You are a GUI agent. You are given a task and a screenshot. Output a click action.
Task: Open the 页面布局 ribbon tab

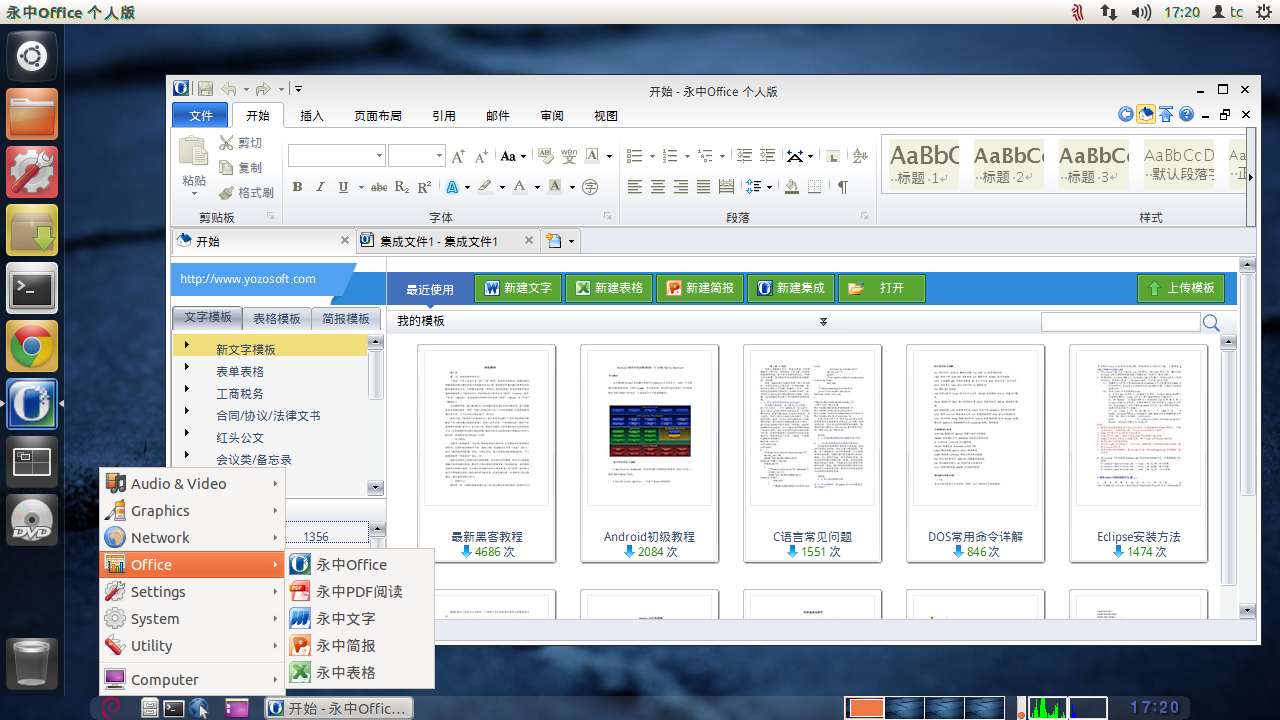click(x=378, y=116)
